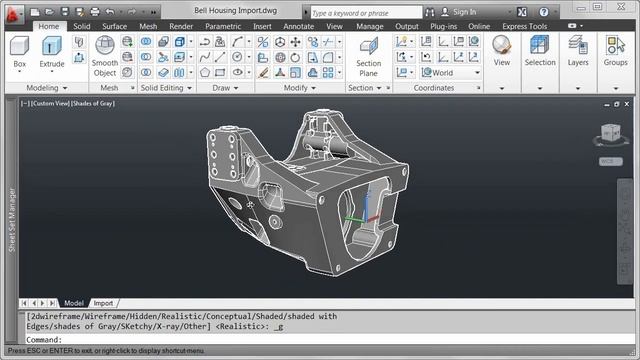640x360 pixels.
Task: Switch to the Surface ribbon tab
Action: click(x=115, y=26)
